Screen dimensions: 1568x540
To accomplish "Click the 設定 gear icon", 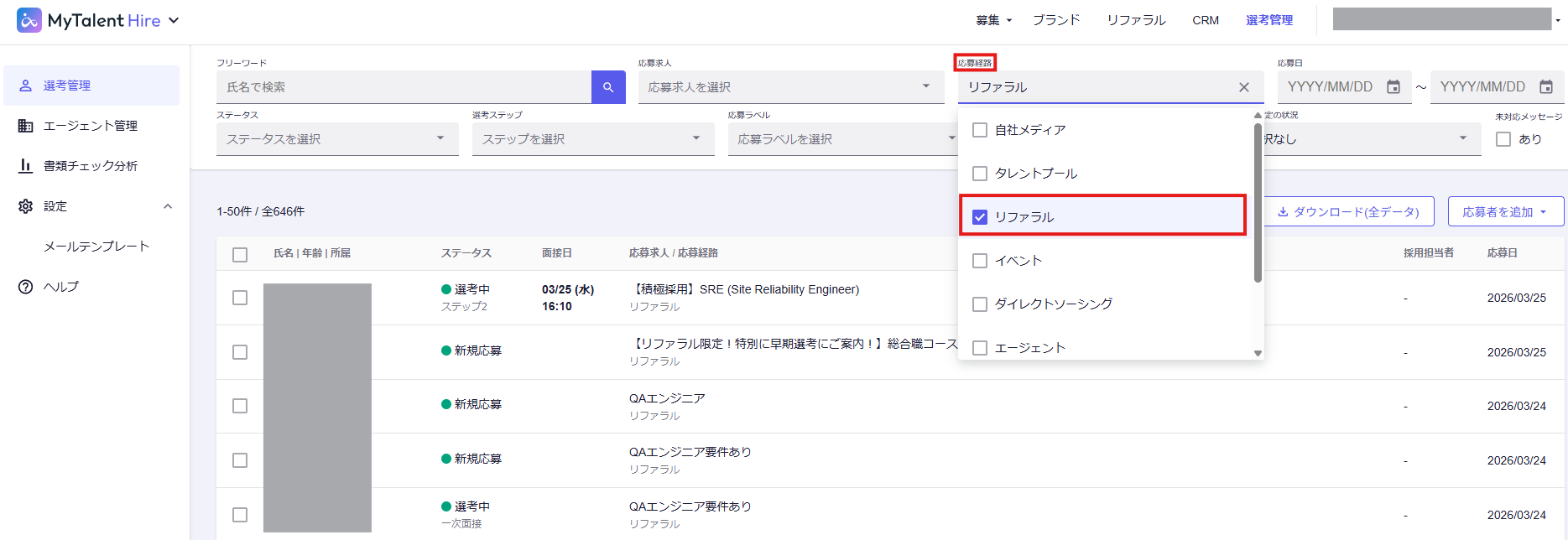I will point(26,206).
